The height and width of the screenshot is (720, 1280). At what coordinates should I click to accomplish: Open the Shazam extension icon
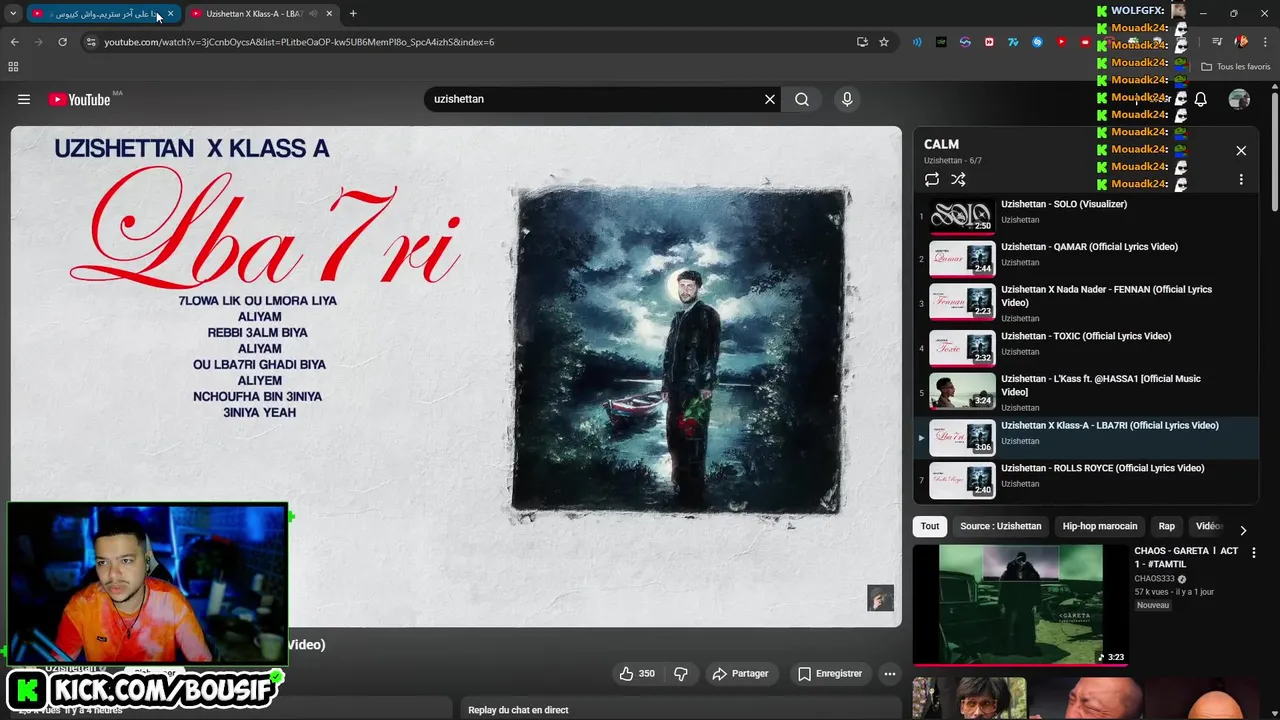tap(1037, 42)
